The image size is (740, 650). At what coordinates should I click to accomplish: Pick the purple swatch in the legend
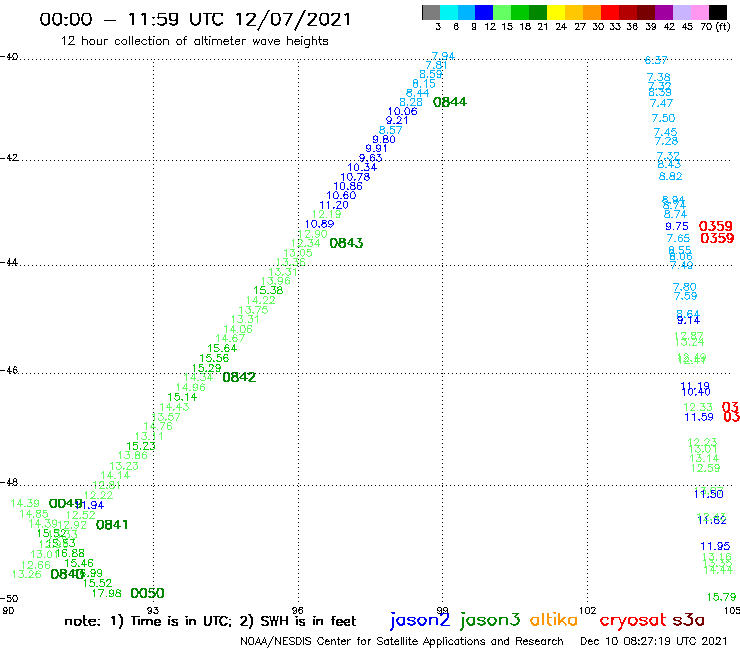pyautogui.click(x=664, y=12)
